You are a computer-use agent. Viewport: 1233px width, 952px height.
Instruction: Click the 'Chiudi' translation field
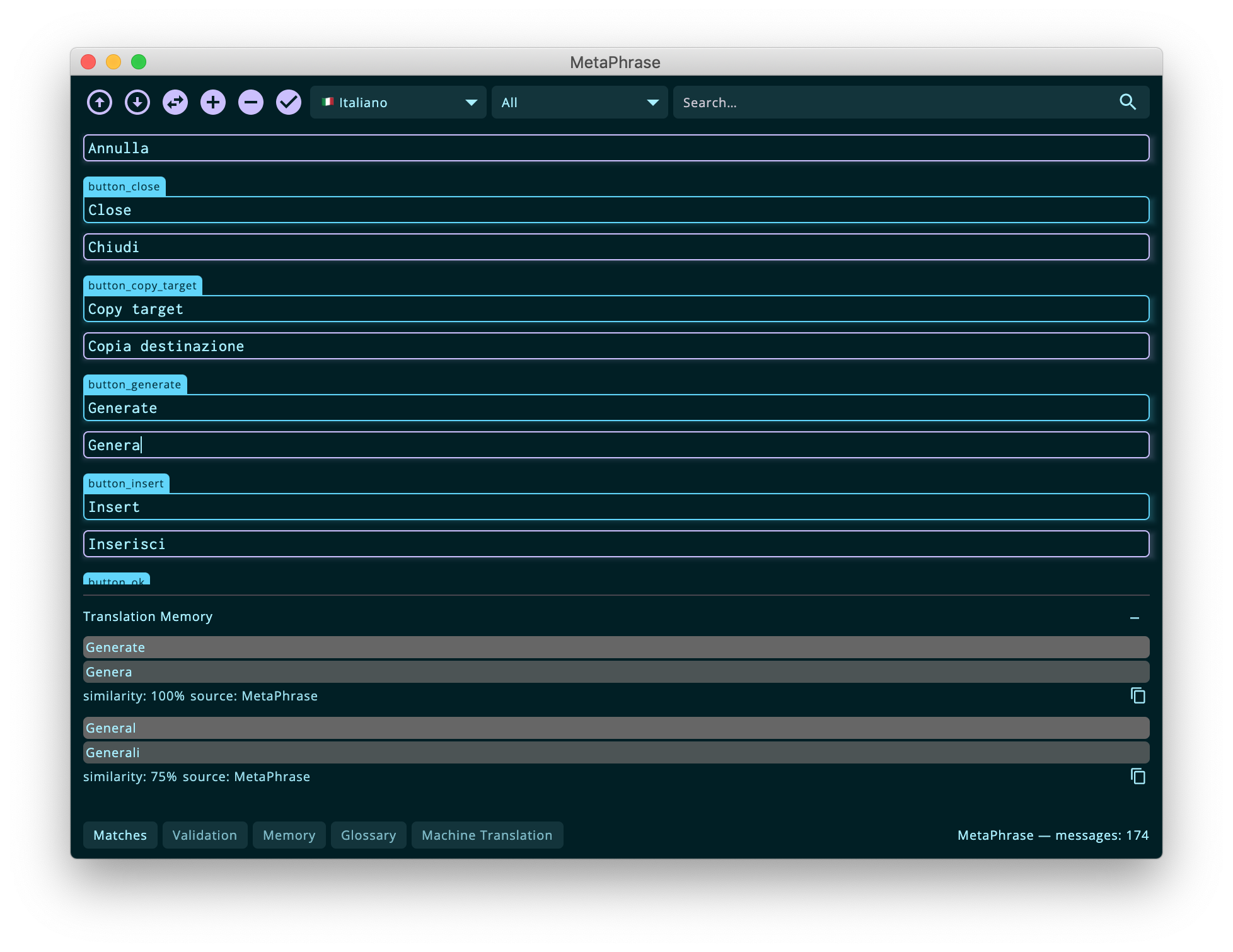(616, 247)
